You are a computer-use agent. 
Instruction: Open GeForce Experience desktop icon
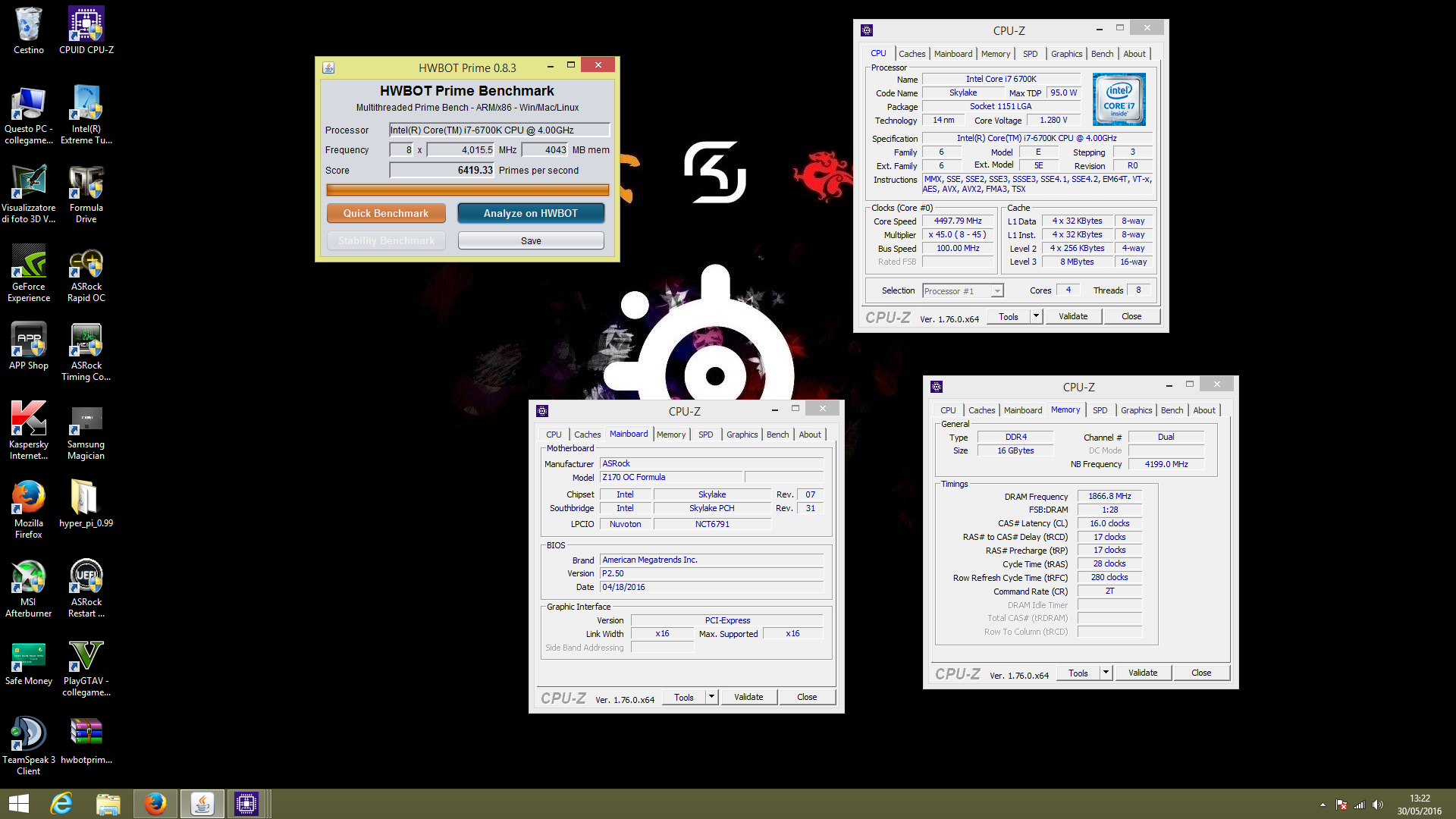click(29, 273)
